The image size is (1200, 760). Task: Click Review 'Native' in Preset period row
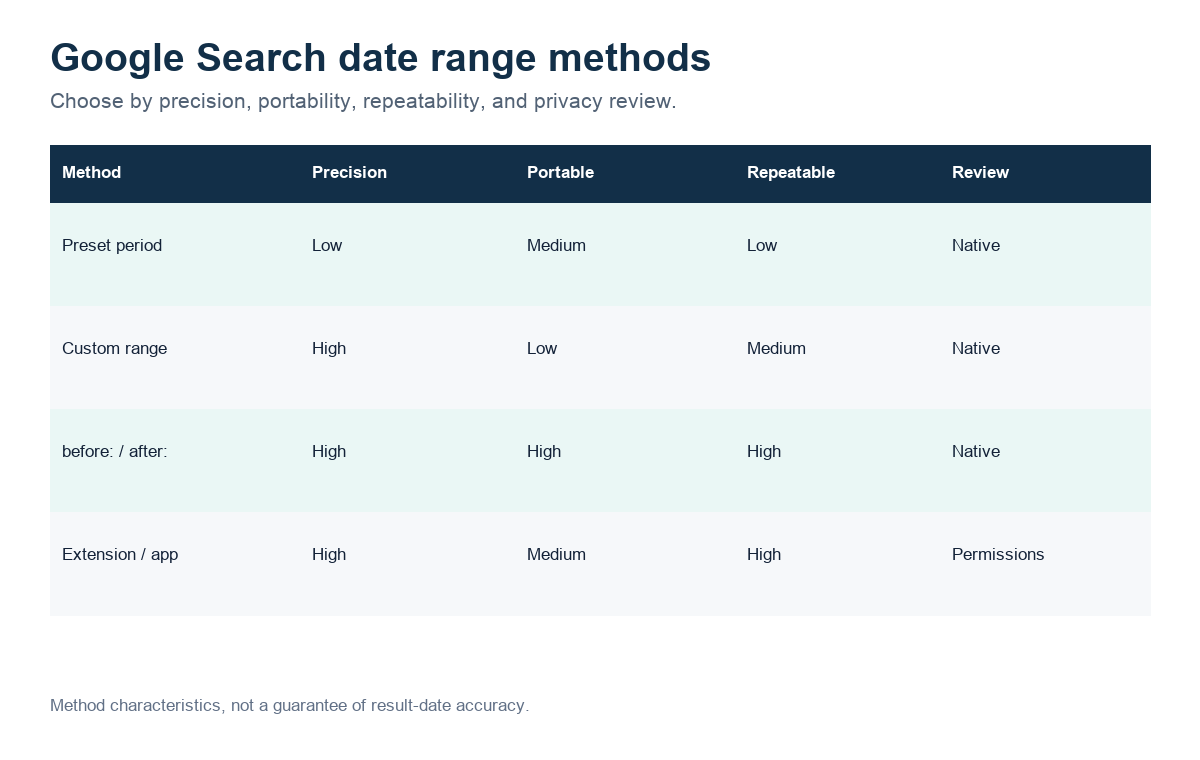pyautogui.click(x=976, y=245)
